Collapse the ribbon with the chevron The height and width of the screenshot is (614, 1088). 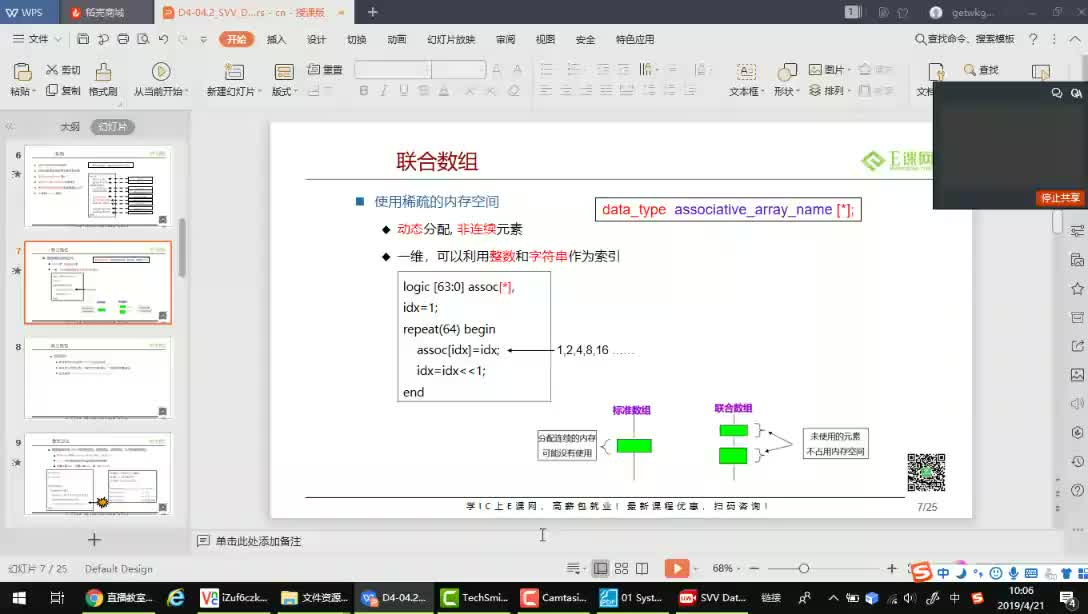[1075, 39]
